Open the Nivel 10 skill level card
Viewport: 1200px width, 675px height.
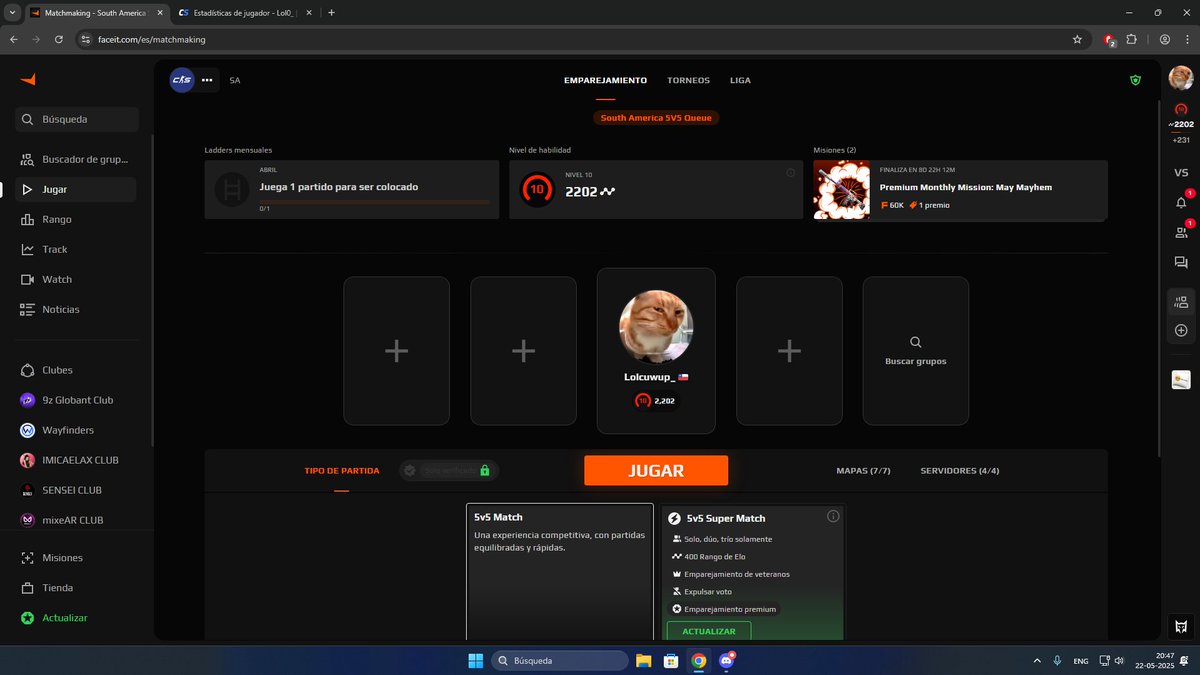pyautogui.click(x=656, y=190)
